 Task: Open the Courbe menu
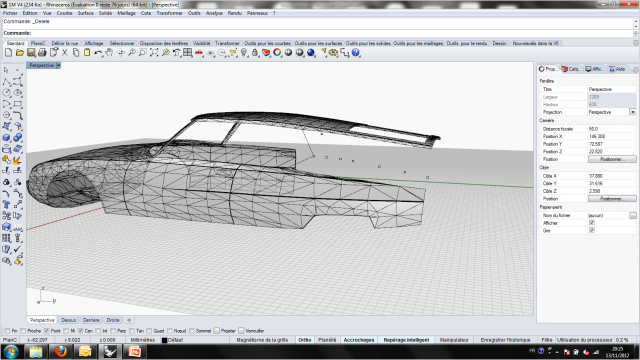pyautogui.click(x=64, y=13)
